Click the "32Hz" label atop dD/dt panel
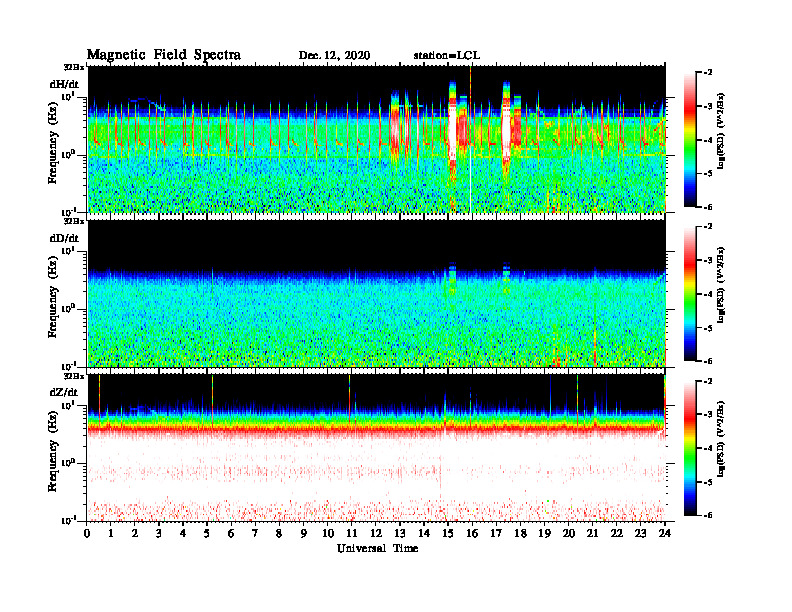Image resolution: width=792 pixels, height=612 pixels. [74, 221]
